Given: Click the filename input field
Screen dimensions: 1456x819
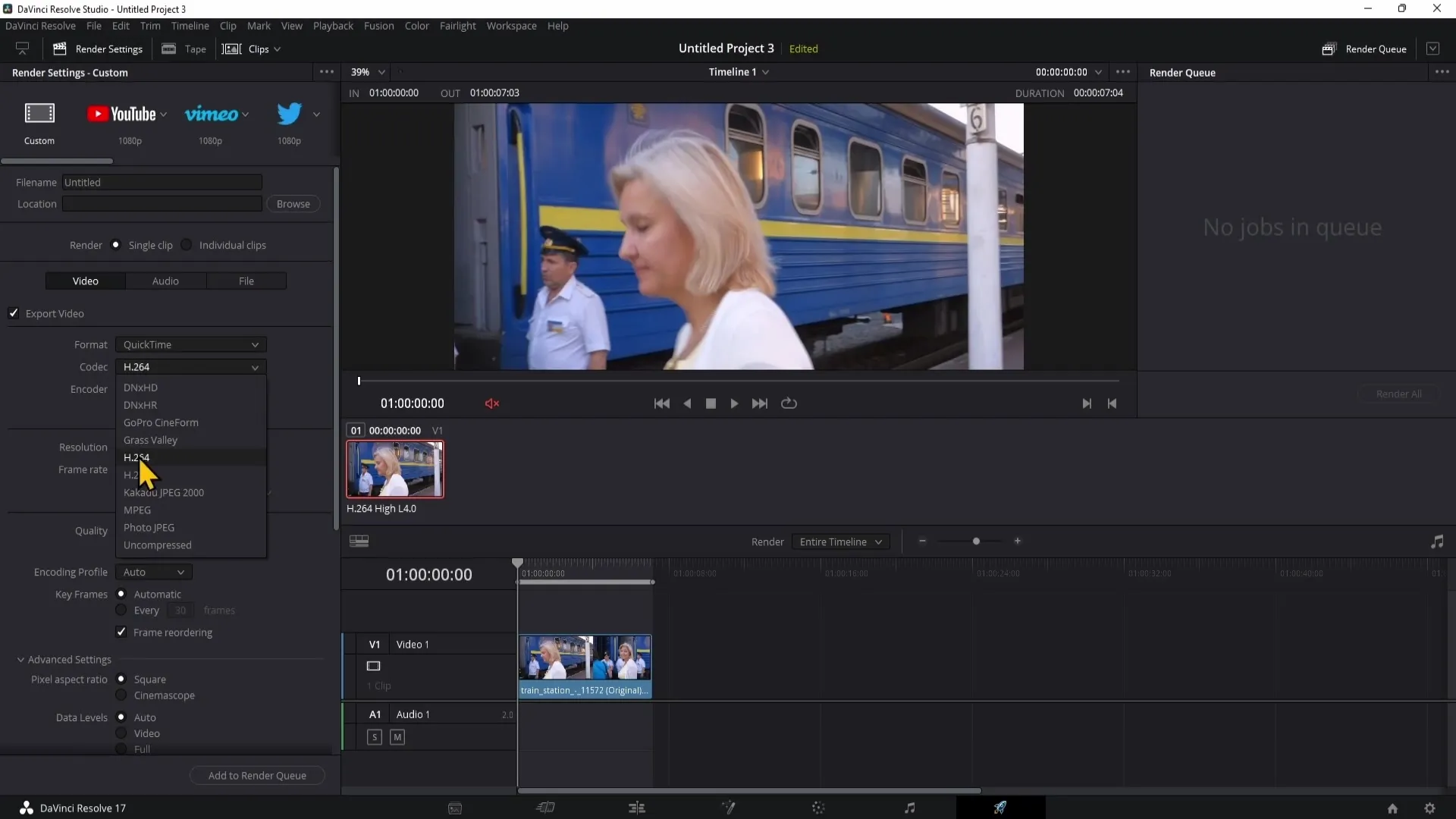Looking at the screenshot, I should click(x=163, y=181).
